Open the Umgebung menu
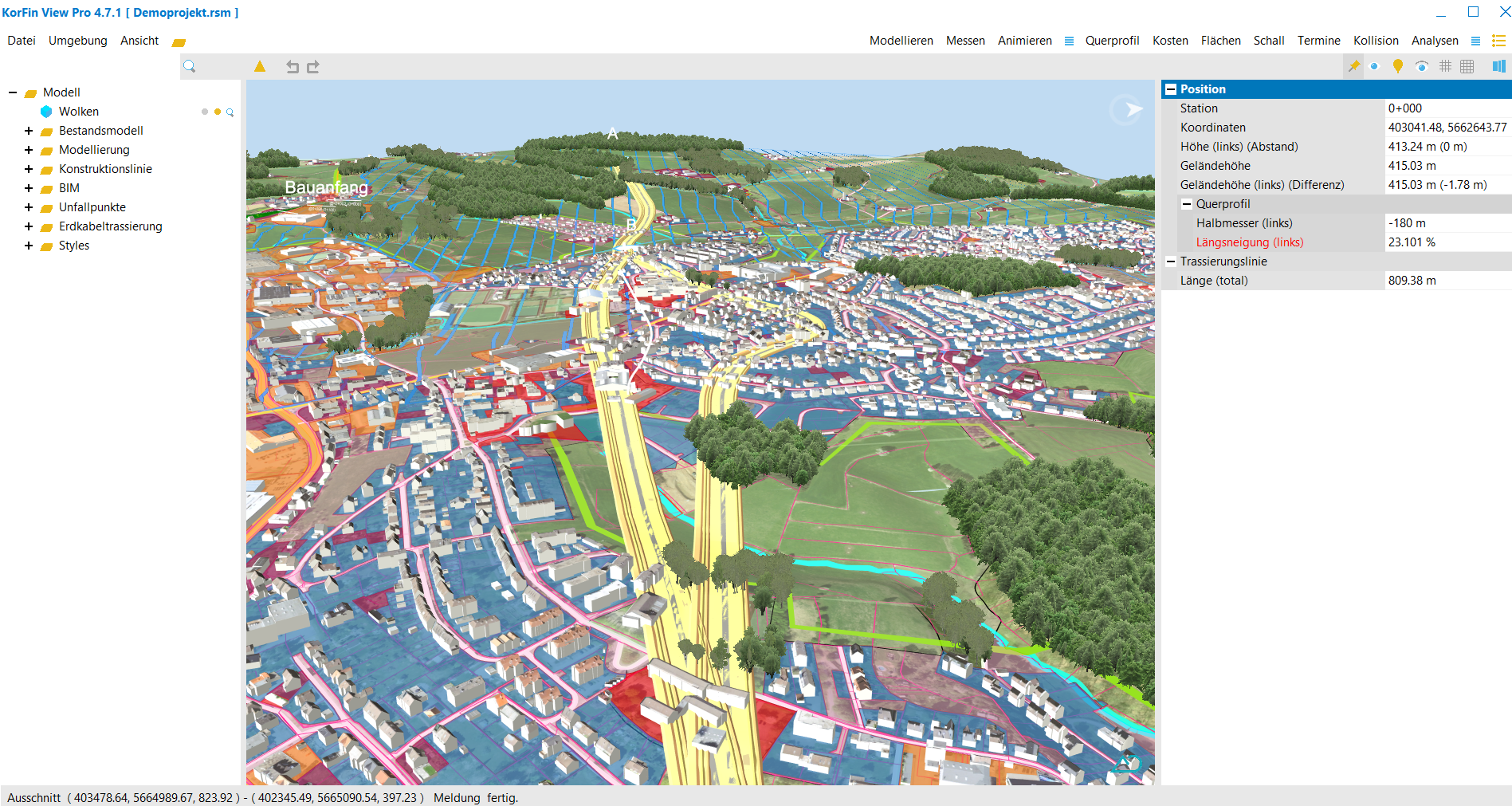The width and height of the screenshot is (1512, 806). pos(77,41)
